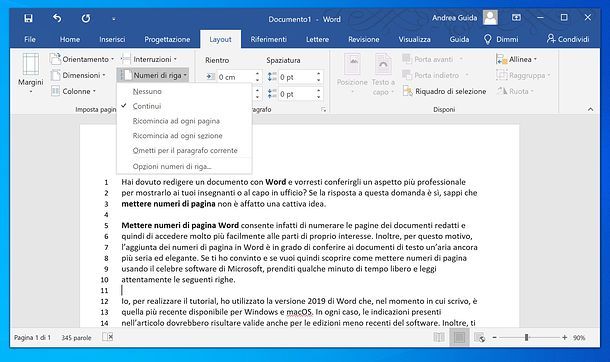The height and width of the screenshot is (362, 610).
Task: Collapse the ribbon with chevron arrow
Action: [x=591, y=109]
